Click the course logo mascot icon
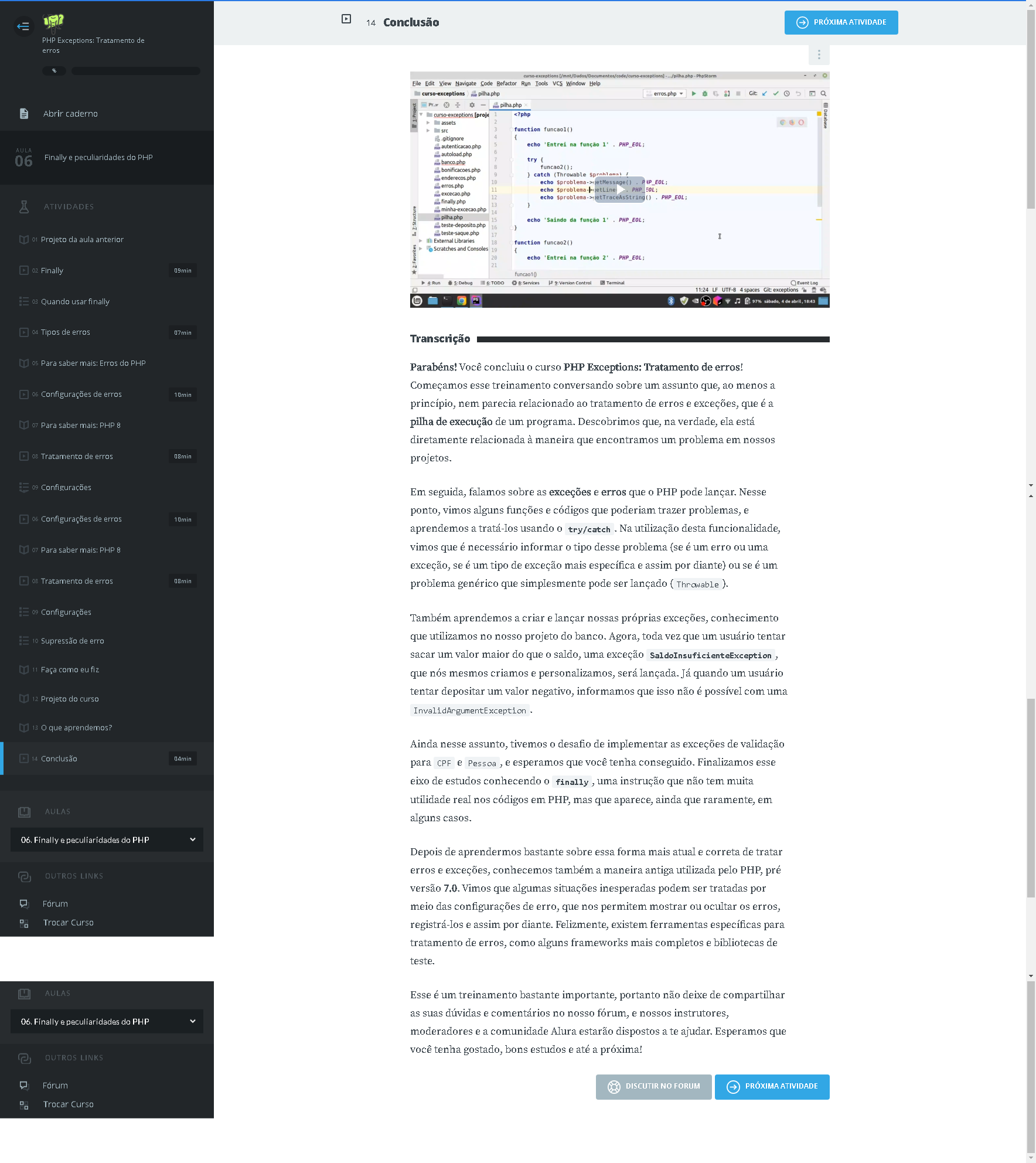The height and width of the screenshot is (1163, 1036). coord(53,22)
